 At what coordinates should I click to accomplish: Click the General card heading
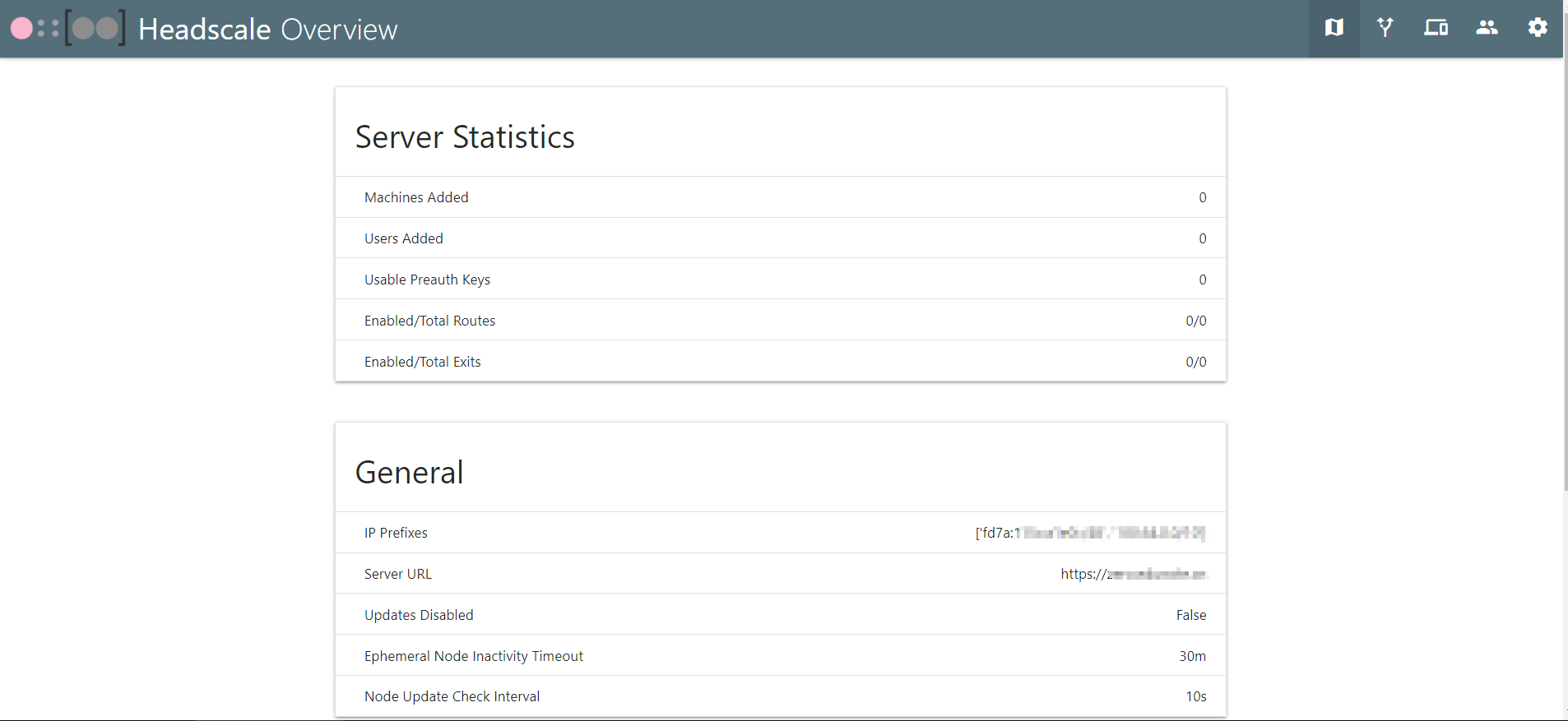tap(409, 473)
